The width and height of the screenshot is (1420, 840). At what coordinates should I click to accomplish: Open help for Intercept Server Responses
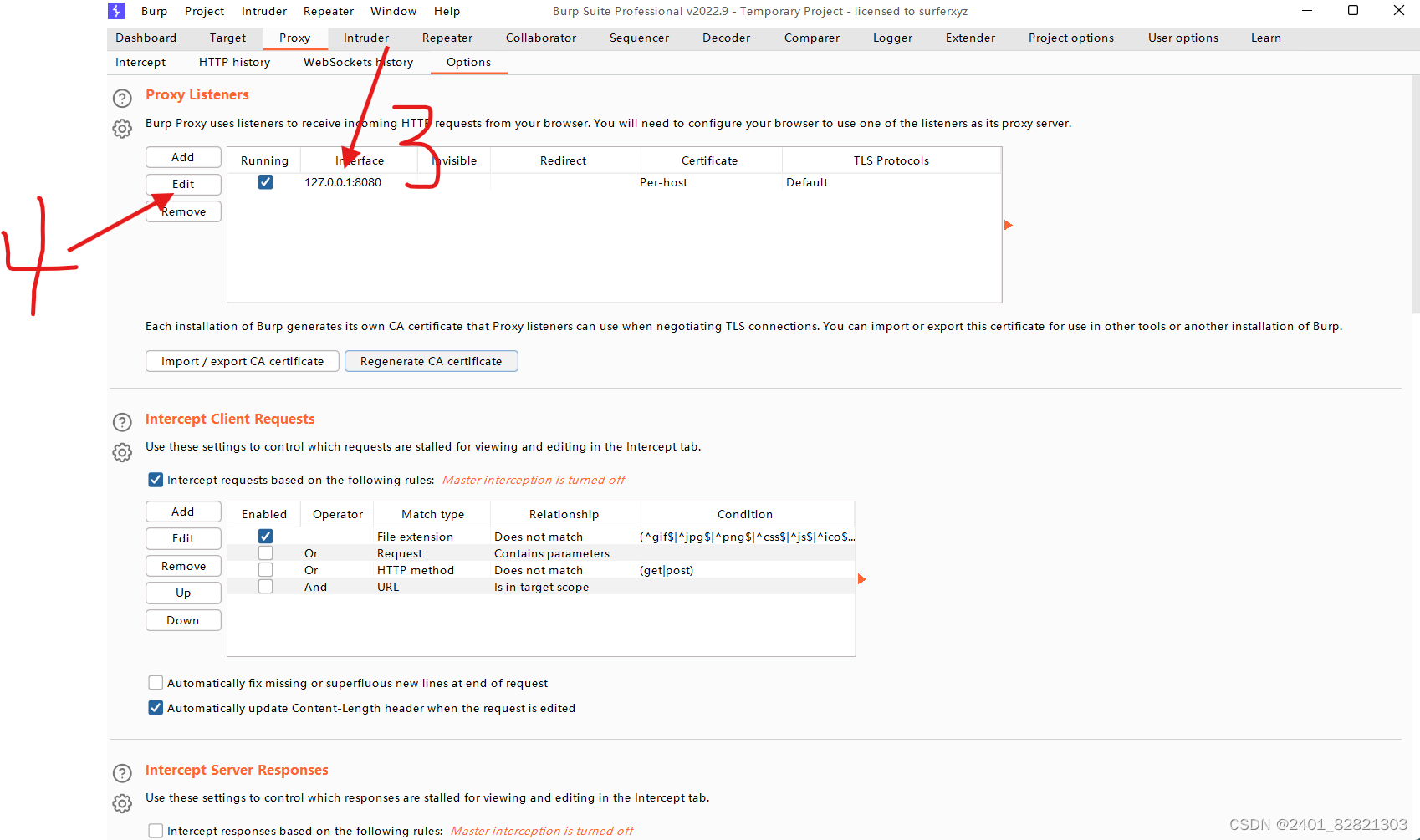(x=122, y=773)
